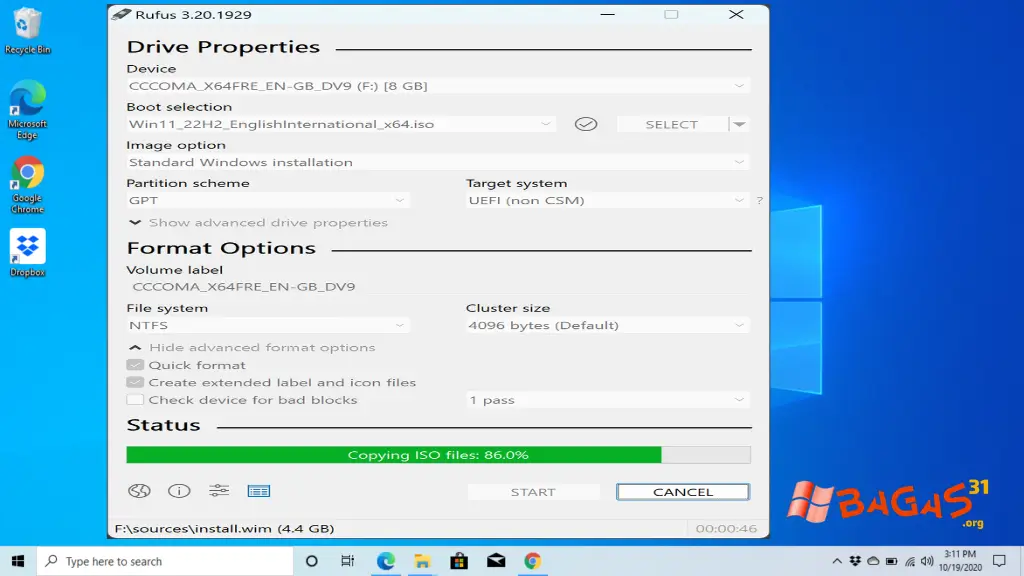The image size is (1024, 576).
Task: Open Microsoft Store from taskbar
Action: click(459, 561)
